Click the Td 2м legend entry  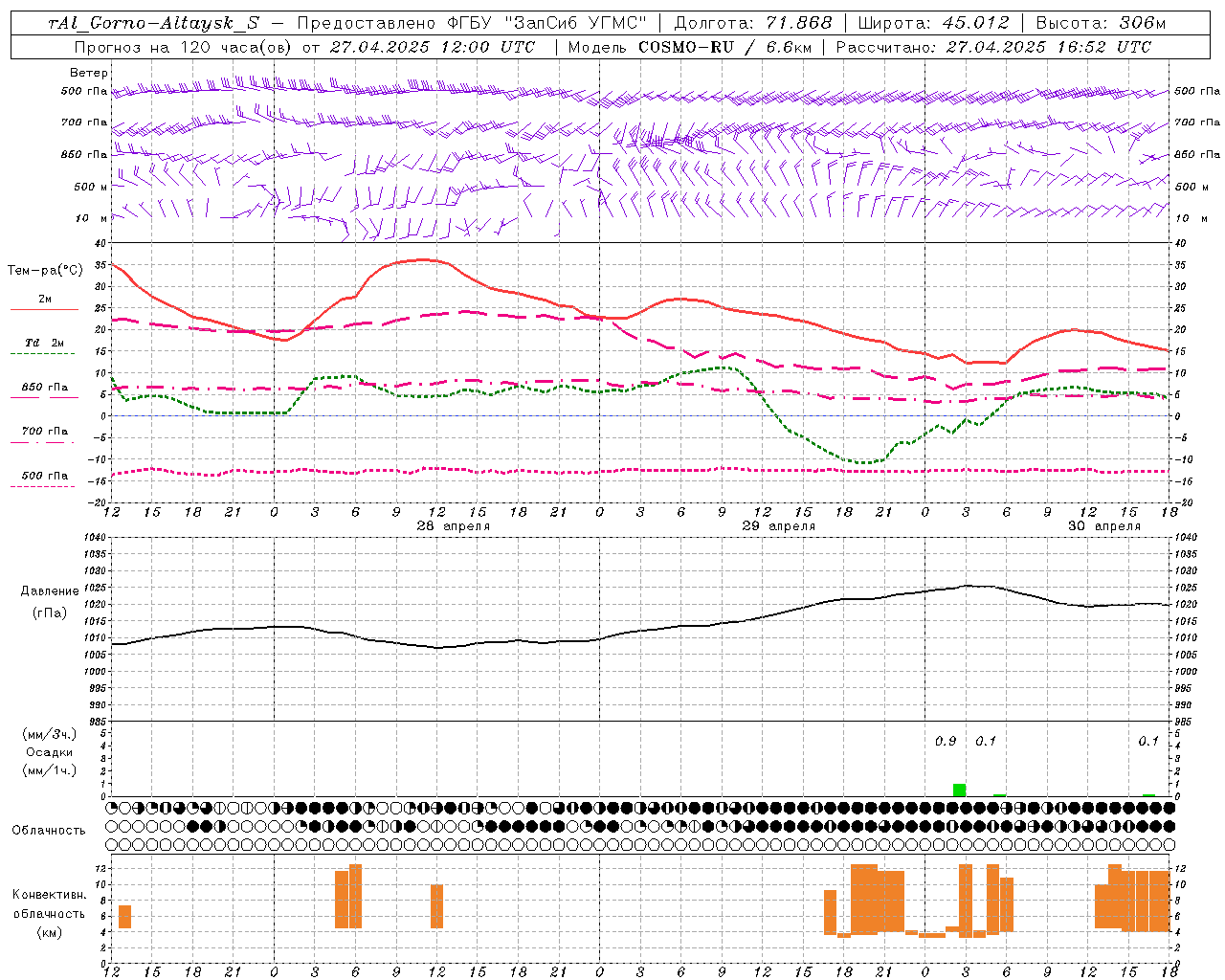coord(44,342)
